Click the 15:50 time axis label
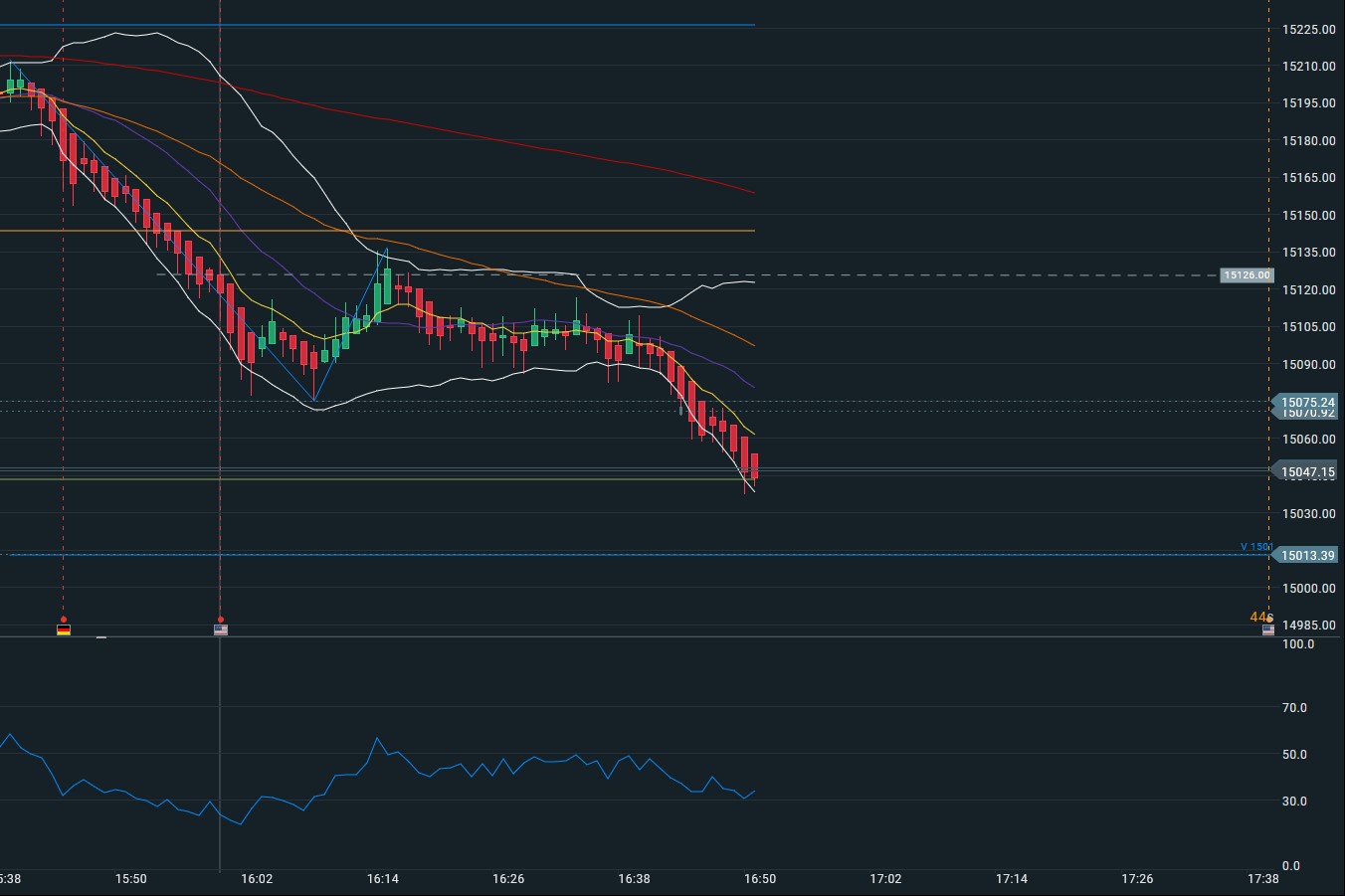Image resolution: width=1345 pixels, height=896 pixels. coord(131,879)
